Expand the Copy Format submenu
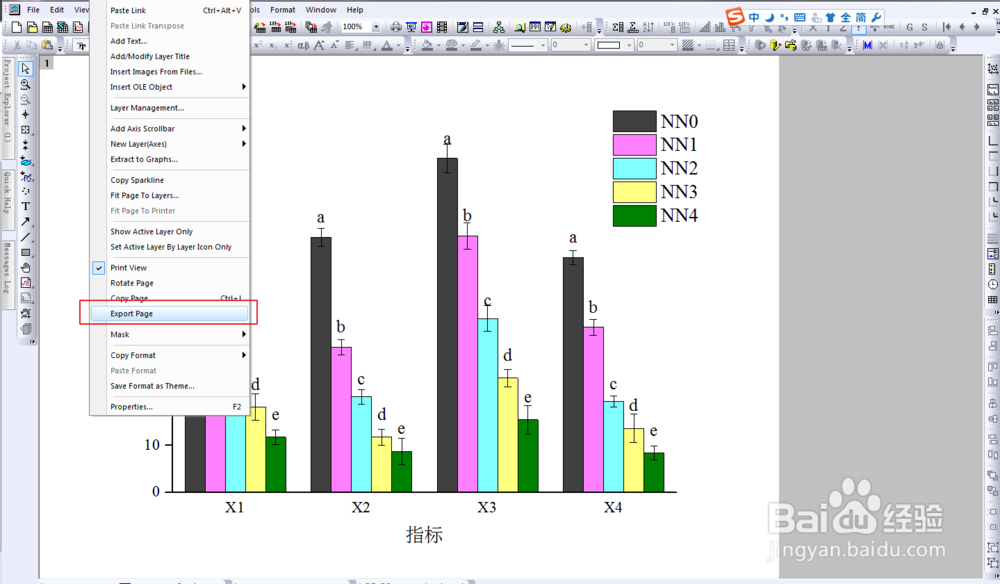The image size is (1000, 584). click(x=170, y=355)
